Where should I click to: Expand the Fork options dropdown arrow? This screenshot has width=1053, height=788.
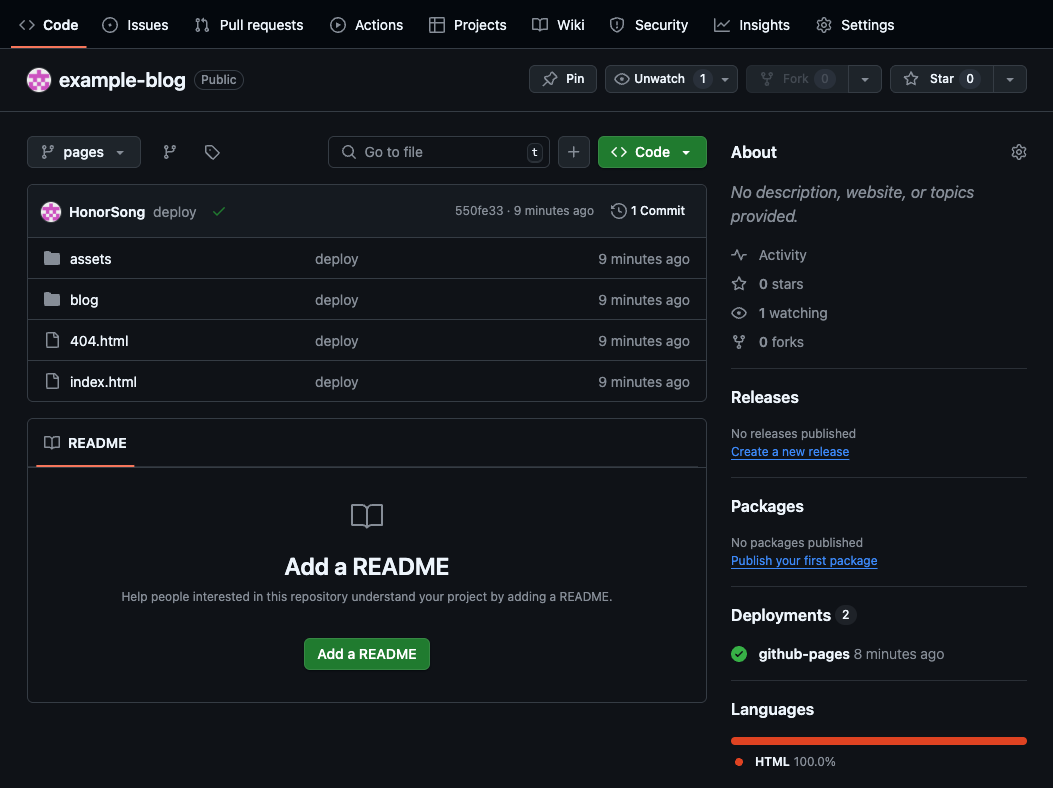click(x=865, y=79)
